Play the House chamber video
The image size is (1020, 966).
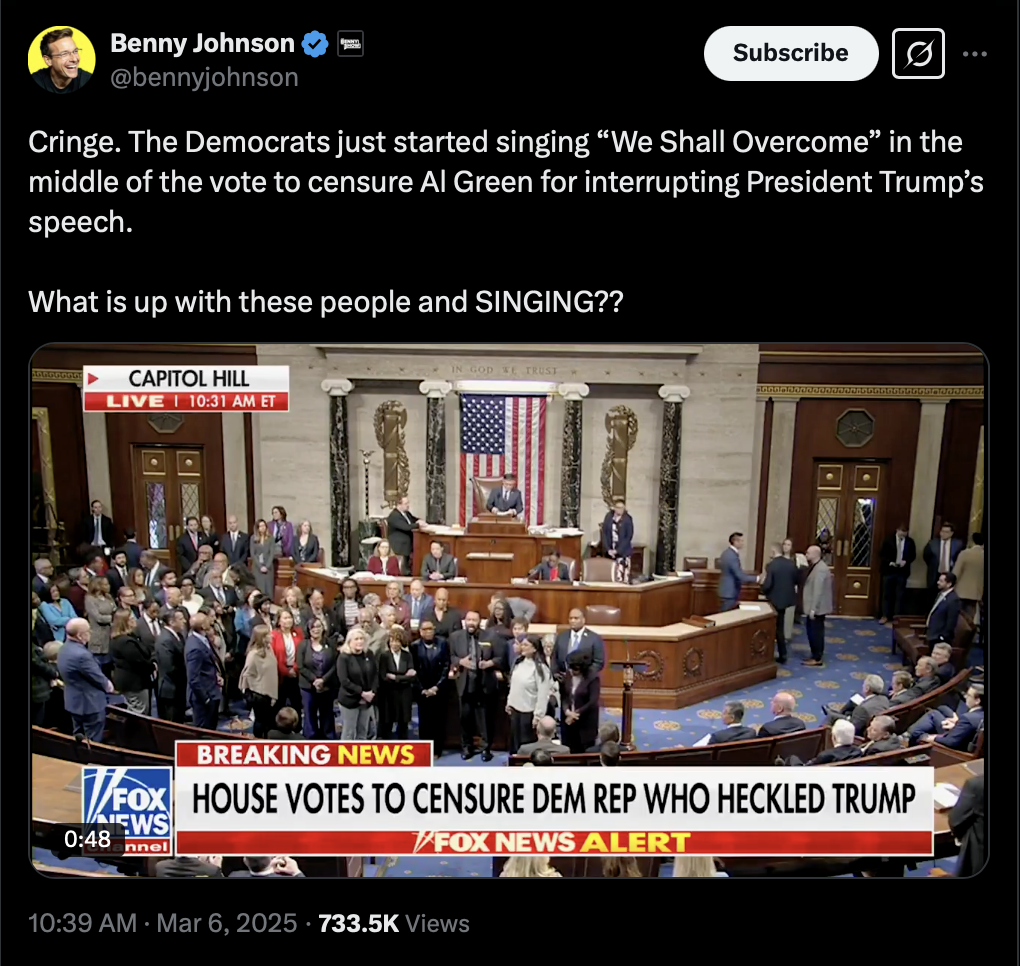point(509,610)
